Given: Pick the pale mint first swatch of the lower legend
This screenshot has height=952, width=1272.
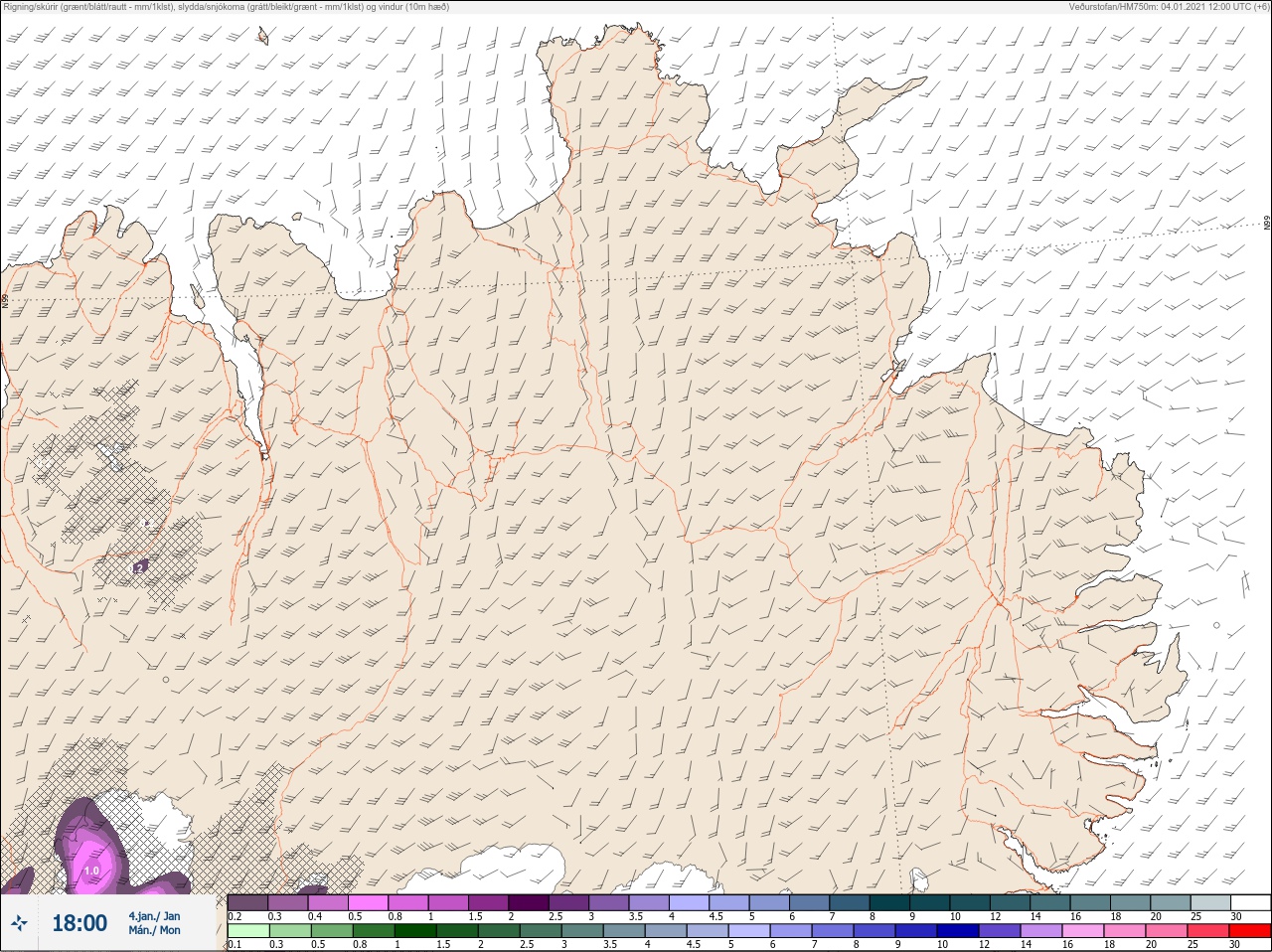Looking at the screenshot, I should [x=248, y=931].
